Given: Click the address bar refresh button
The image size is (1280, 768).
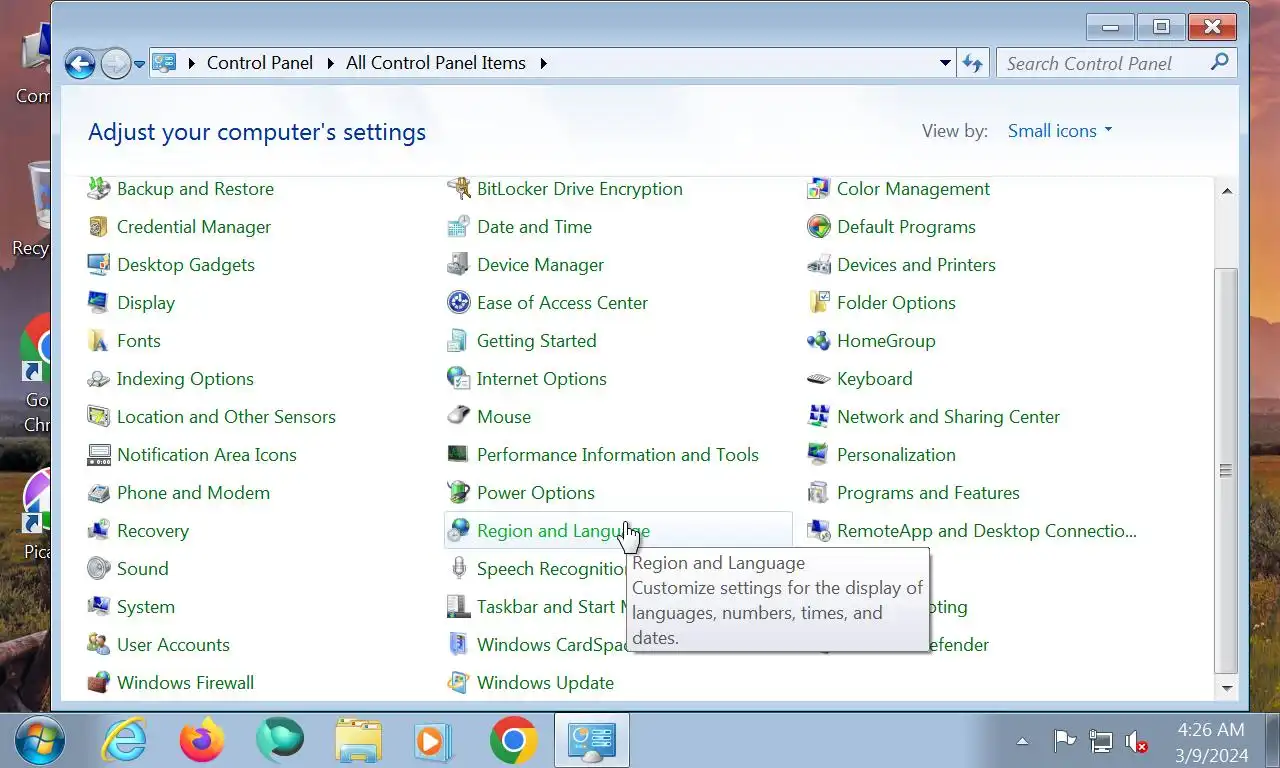Looking at the screenshot, I should point(972,63).
